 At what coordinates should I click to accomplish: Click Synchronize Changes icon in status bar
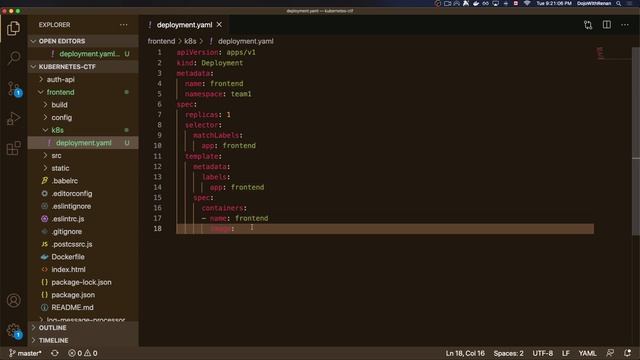[x=55, y=353]
